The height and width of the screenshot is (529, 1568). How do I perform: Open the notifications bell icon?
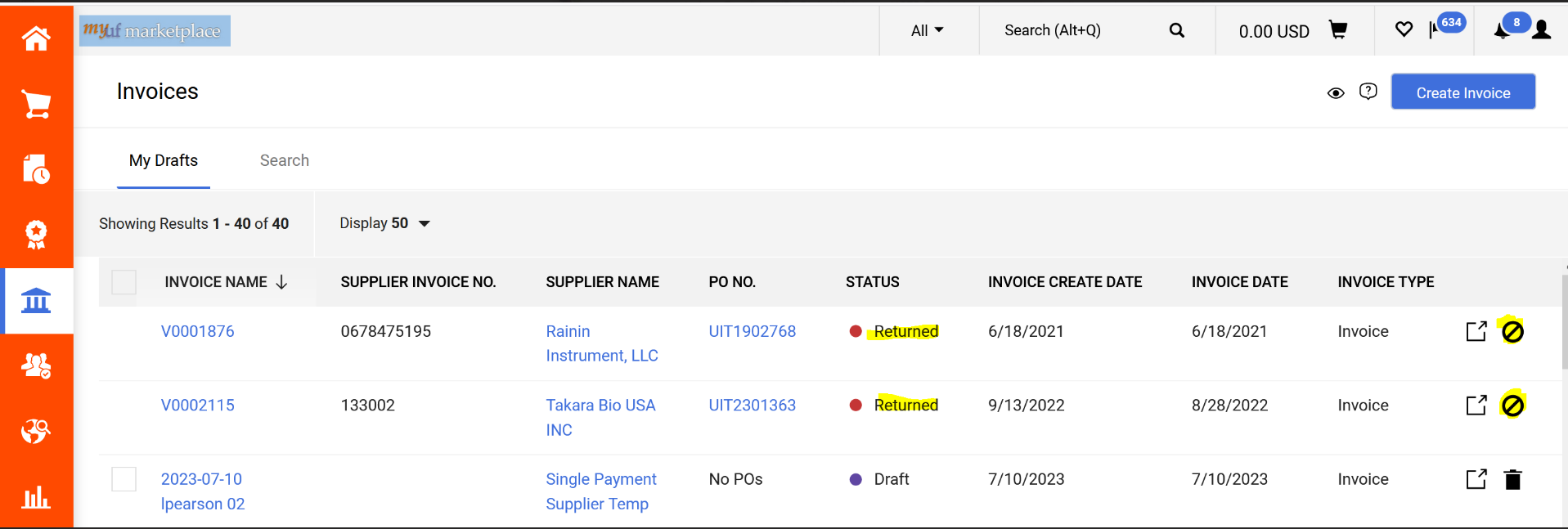(x=1502, y=31)
